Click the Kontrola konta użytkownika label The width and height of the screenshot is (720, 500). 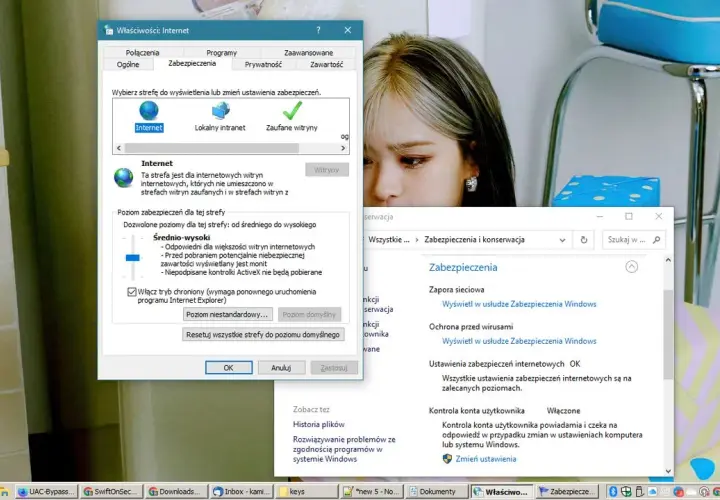click(x=477, y=411)
